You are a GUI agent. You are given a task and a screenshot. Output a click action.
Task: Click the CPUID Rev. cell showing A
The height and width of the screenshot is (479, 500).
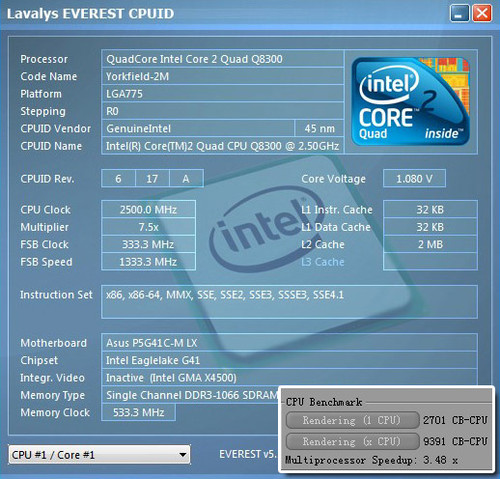coord(186,179)
